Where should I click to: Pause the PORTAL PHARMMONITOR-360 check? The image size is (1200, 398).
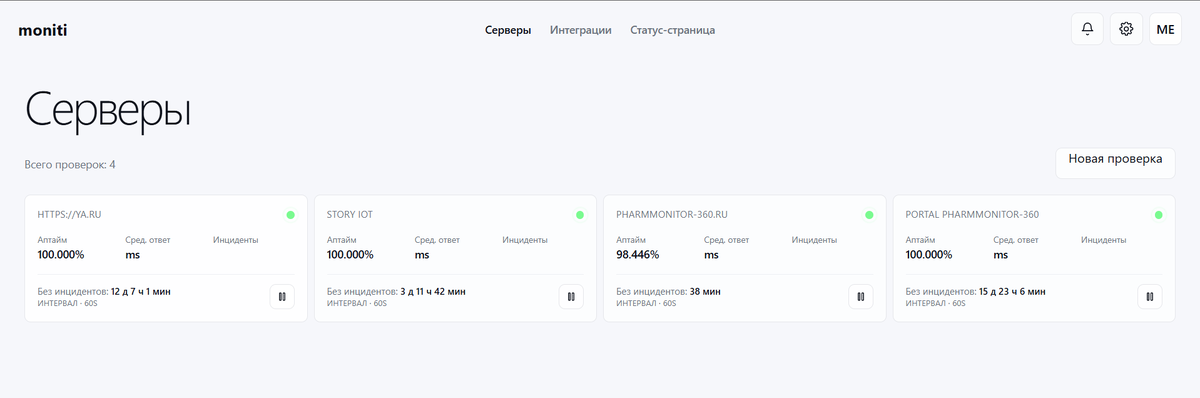tap(1150, 296)
